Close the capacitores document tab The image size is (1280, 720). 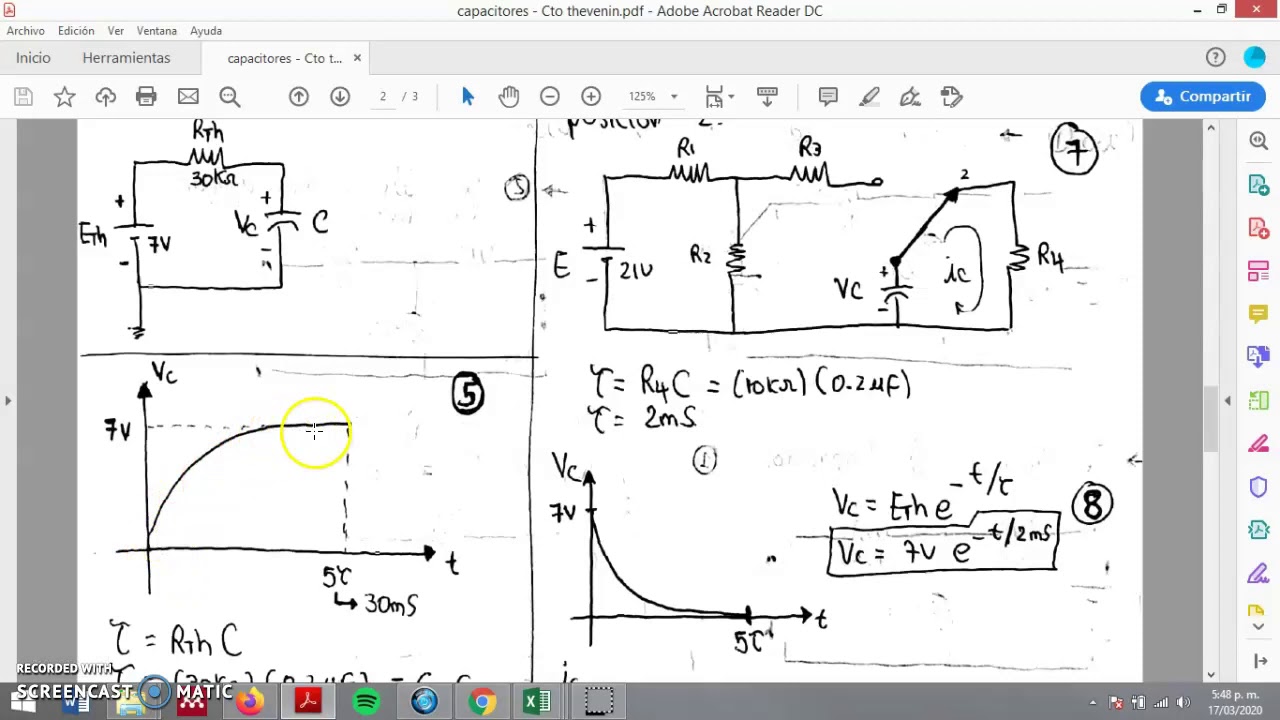(x=357, y=58)
